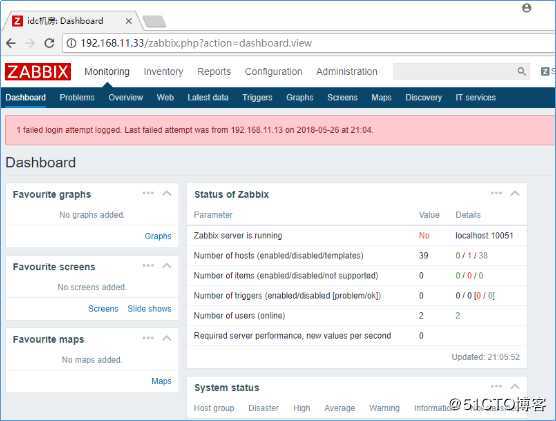Go to the Problems submenu
556x421 pixels.
click(x=77, y=98)
